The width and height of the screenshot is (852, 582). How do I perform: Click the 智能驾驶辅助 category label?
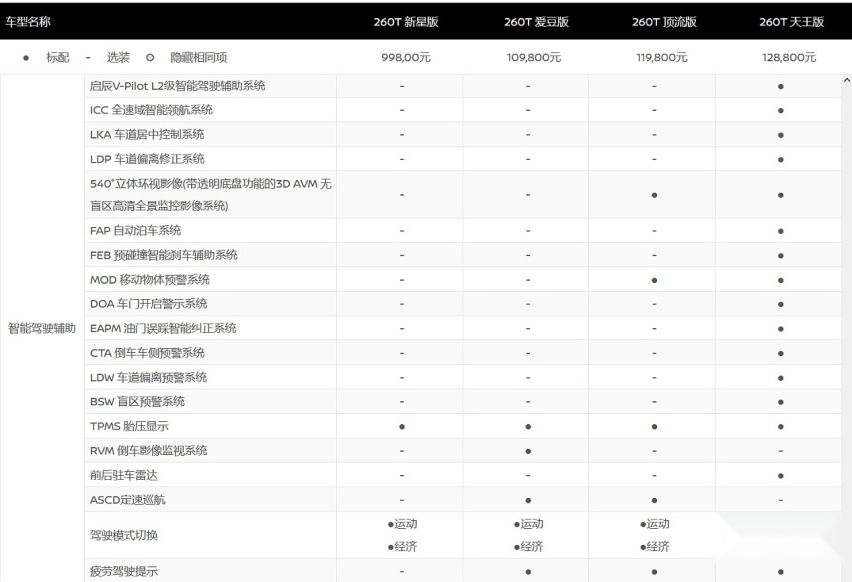pos(42,328)
